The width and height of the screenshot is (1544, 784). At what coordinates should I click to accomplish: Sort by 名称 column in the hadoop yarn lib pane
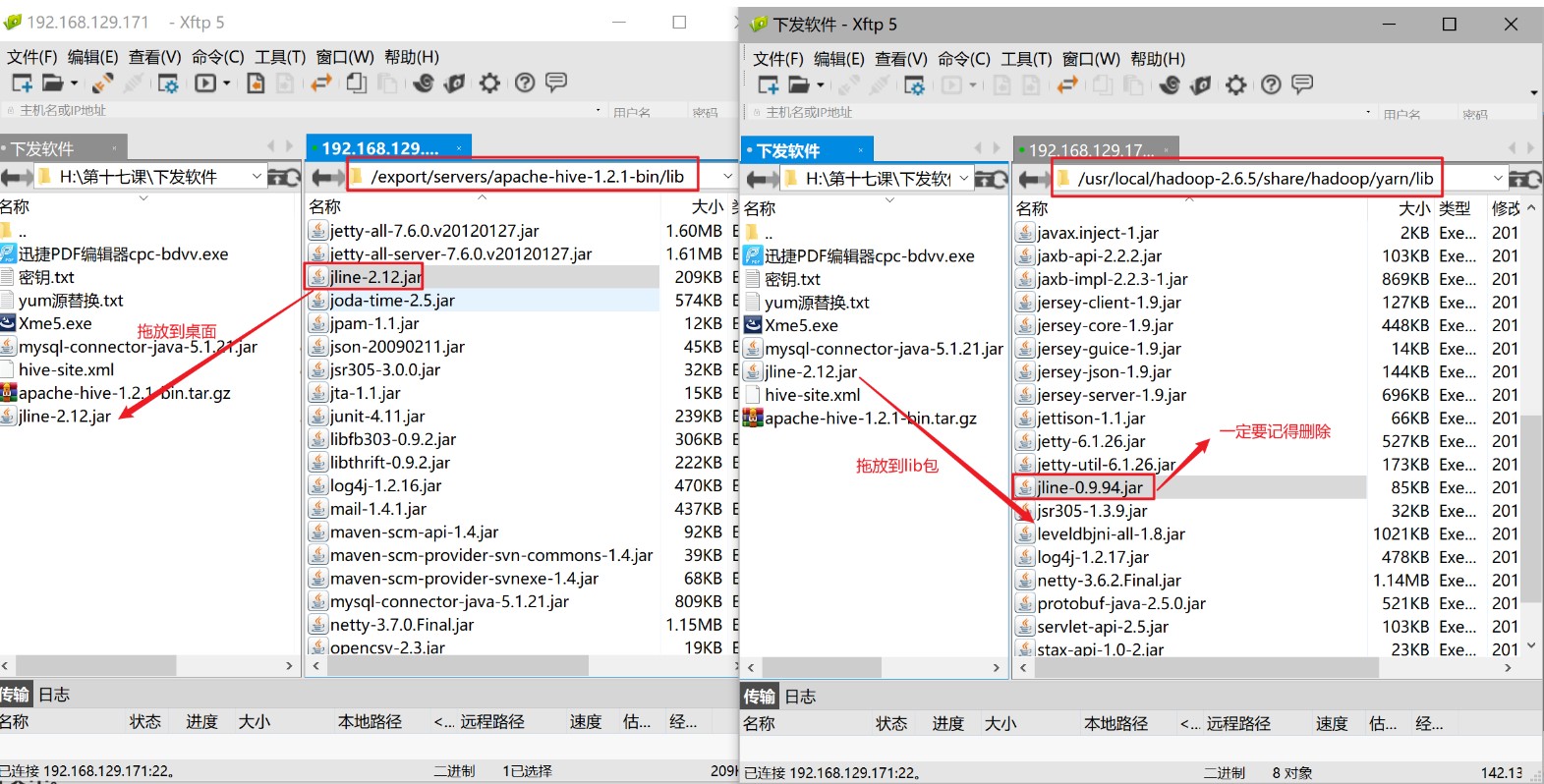pos(1032,208)
